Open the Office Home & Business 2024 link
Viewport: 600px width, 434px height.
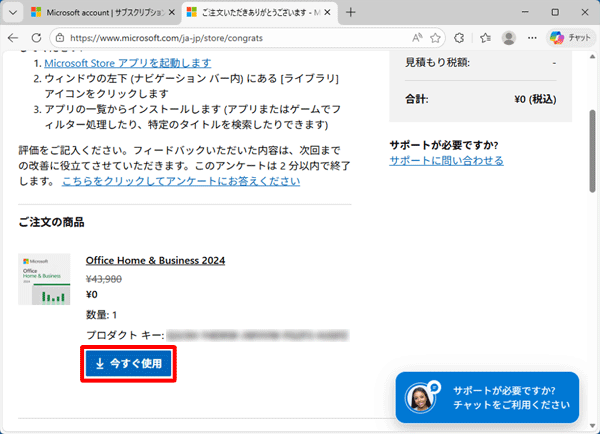click(x=155, y=260)
